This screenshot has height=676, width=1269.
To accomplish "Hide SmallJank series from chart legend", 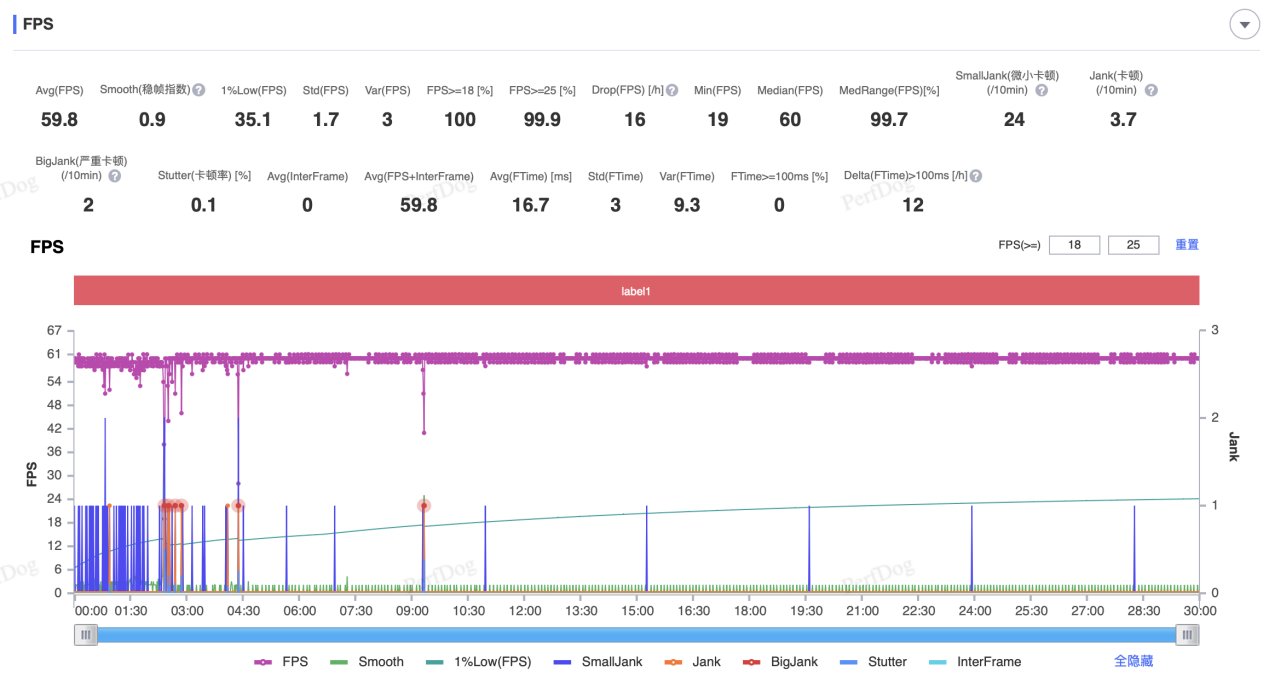I will (598, 661).
